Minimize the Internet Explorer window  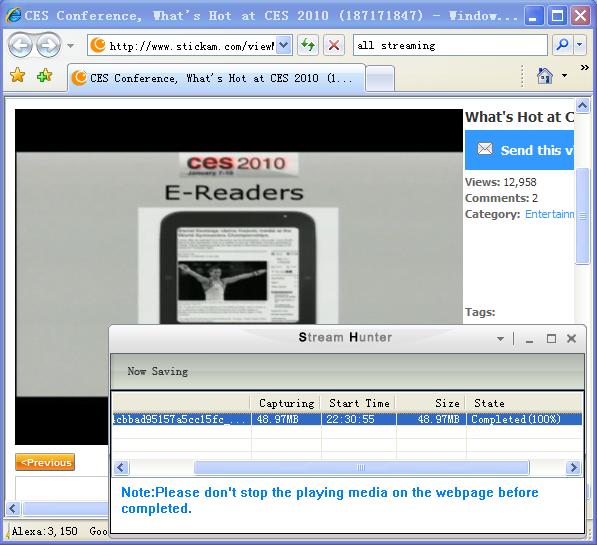pyautogui.click(x=534, y=16)
